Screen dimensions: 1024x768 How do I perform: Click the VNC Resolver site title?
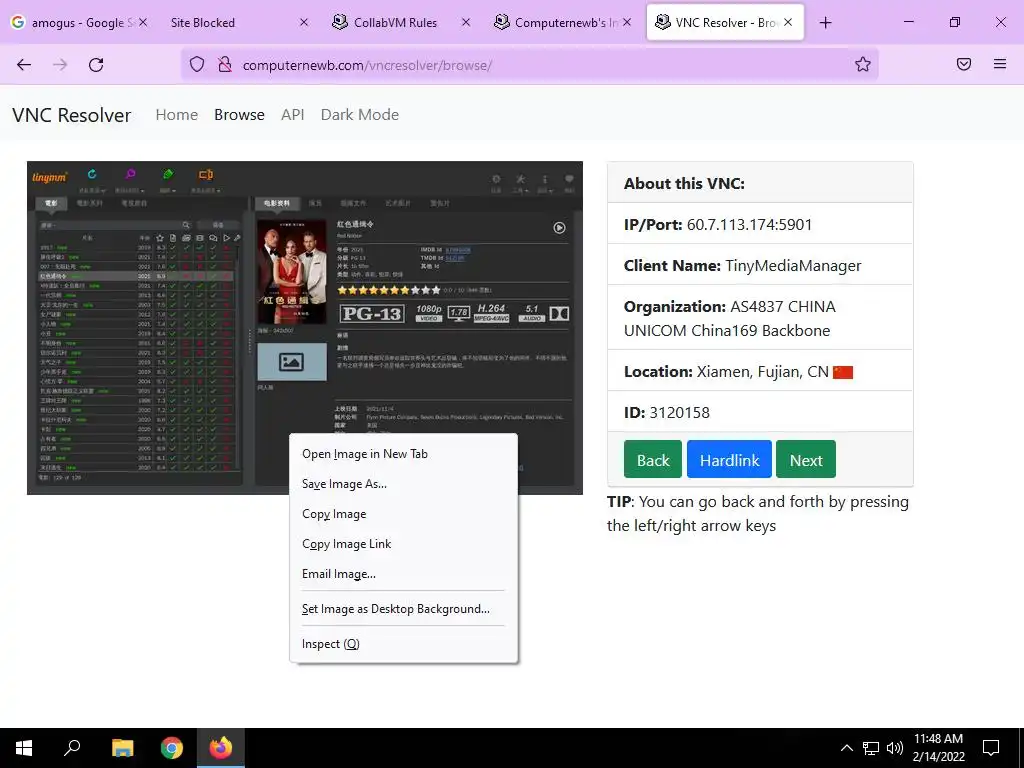(x=72, y=115)
